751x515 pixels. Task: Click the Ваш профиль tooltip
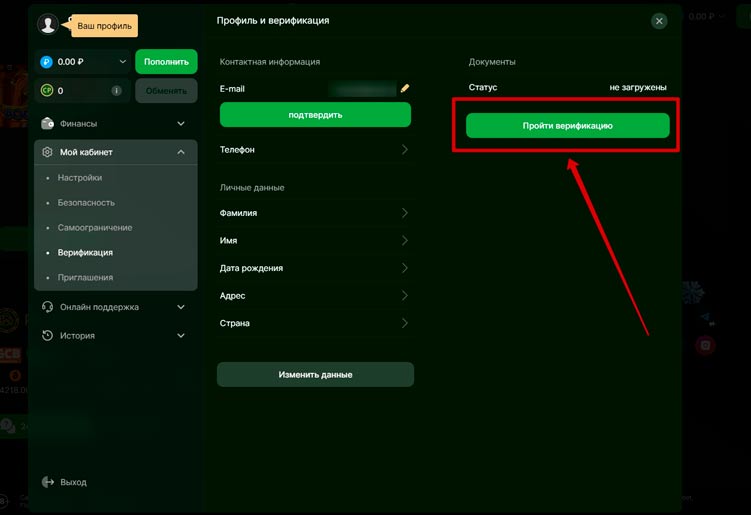104,26
